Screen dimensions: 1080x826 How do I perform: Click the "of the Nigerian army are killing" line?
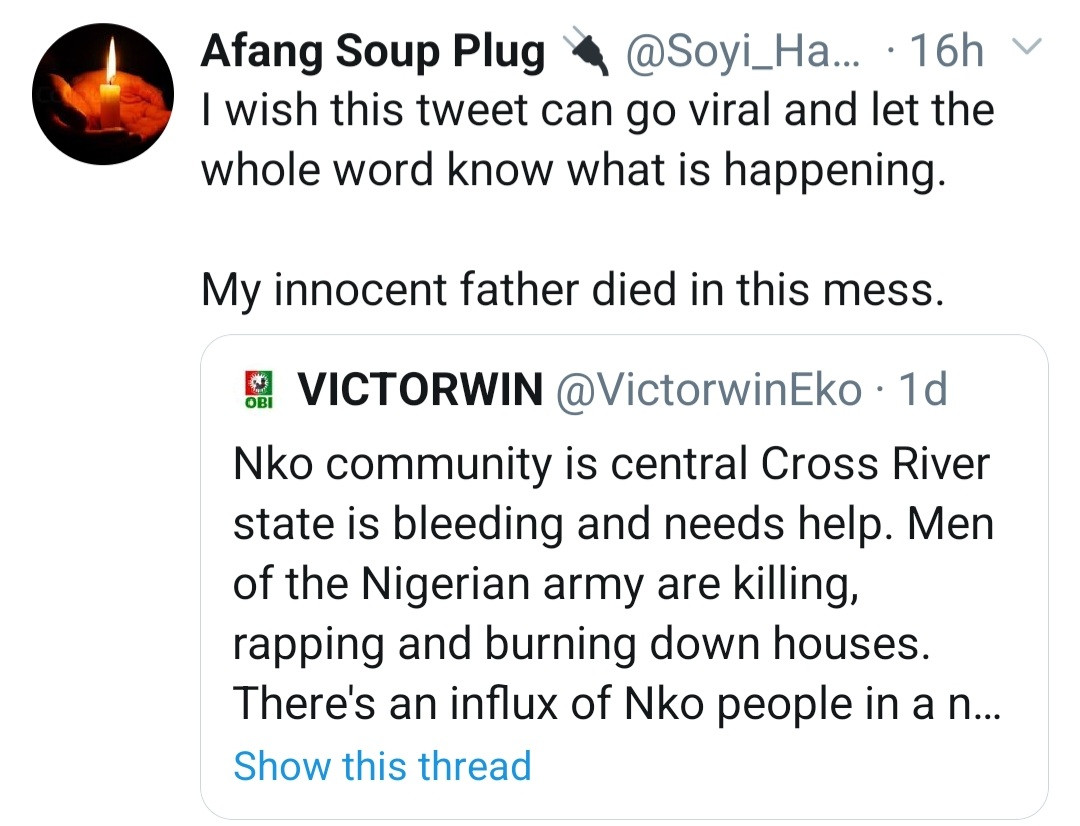coord(546,584)
